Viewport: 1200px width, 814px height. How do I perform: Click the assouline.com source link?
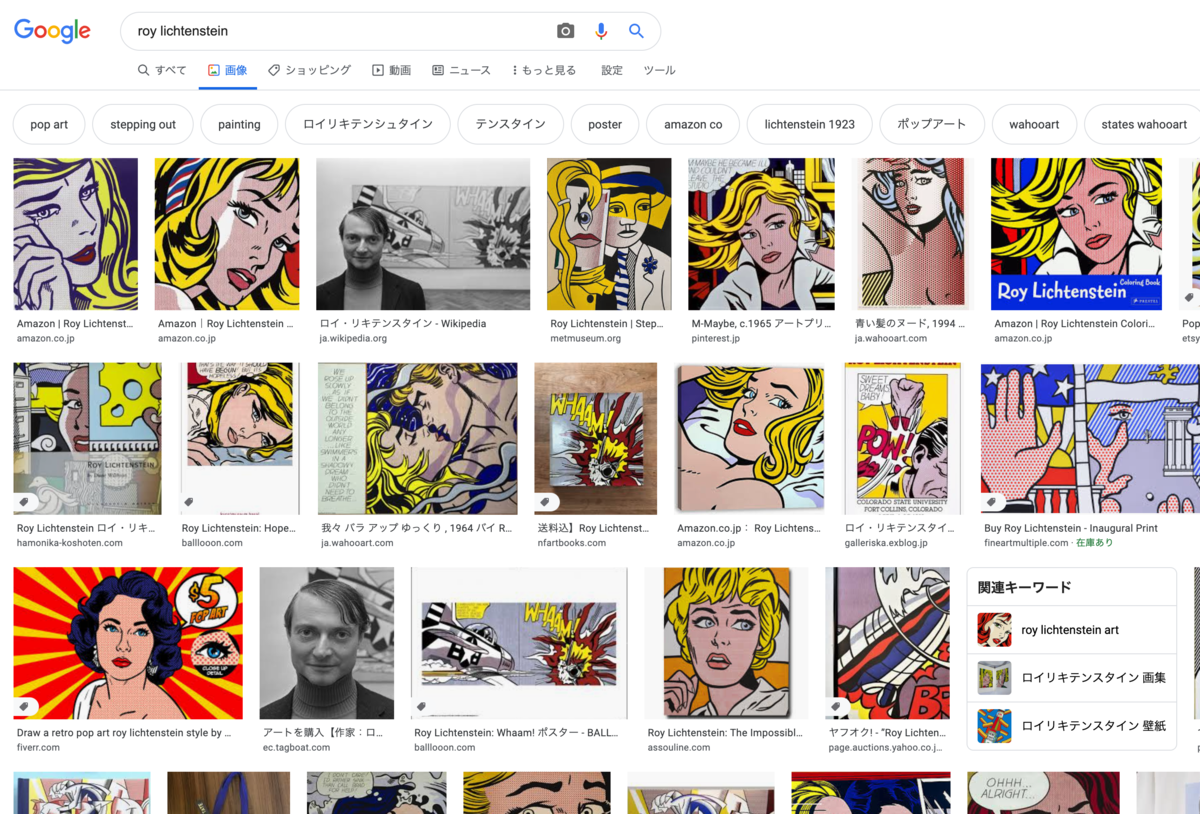coord(679,747)
